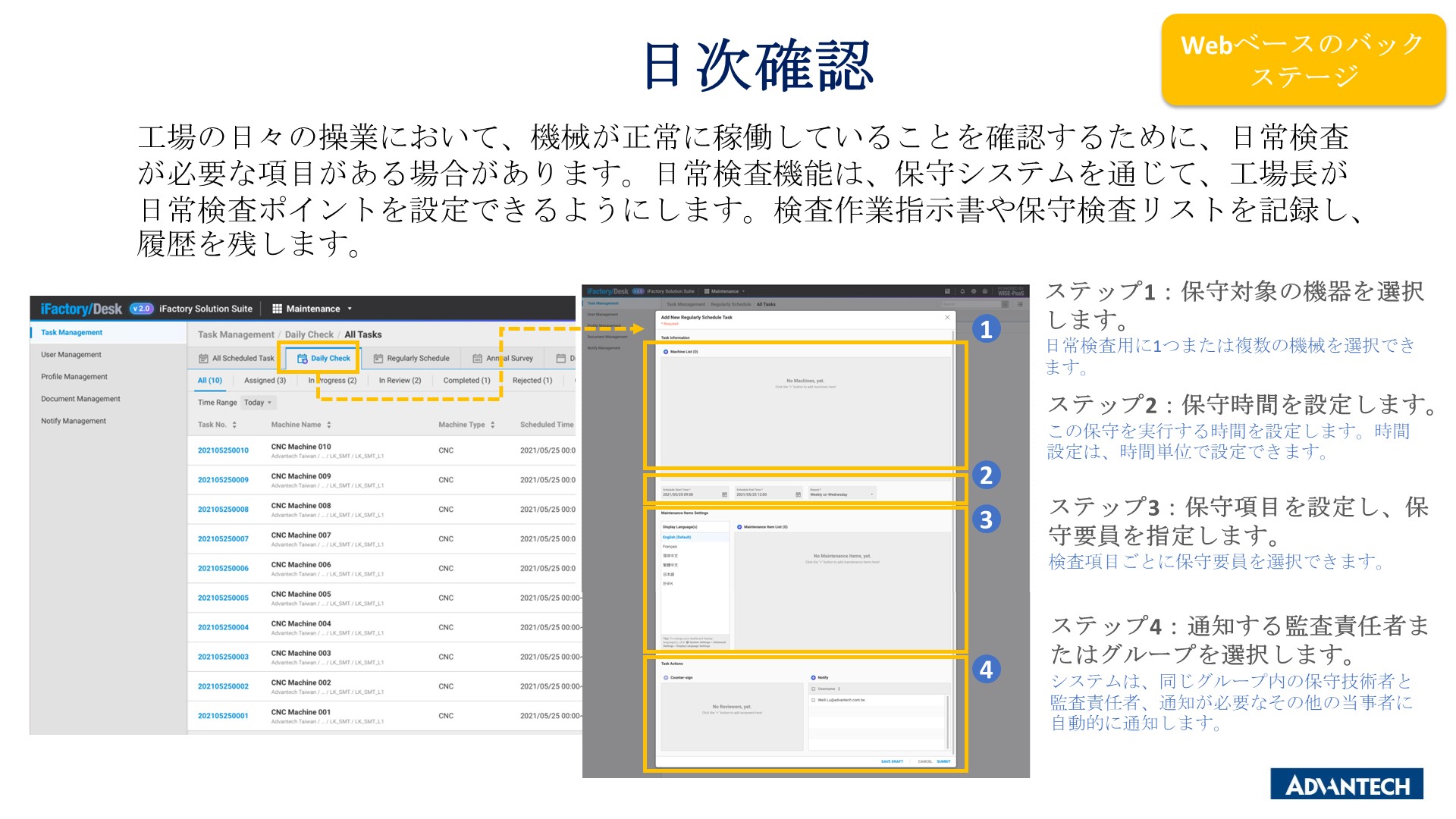The width and height of the screenshot is (1456, 819).
Task: Open task 202105250002
Action: coord(223,687)
